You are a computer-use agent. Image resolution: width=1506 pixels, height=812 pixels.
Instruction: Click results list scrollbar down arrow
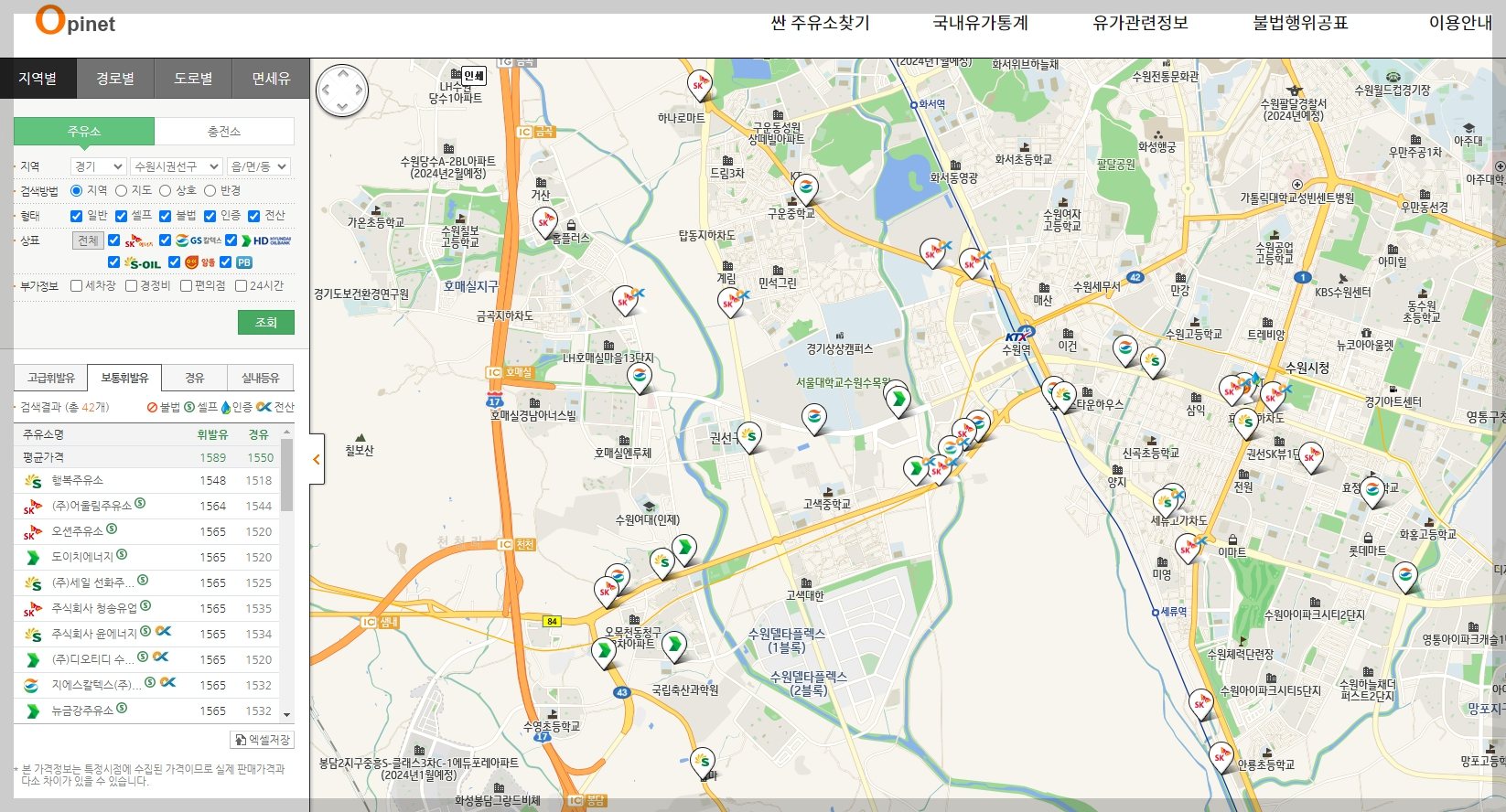[287, 715]
